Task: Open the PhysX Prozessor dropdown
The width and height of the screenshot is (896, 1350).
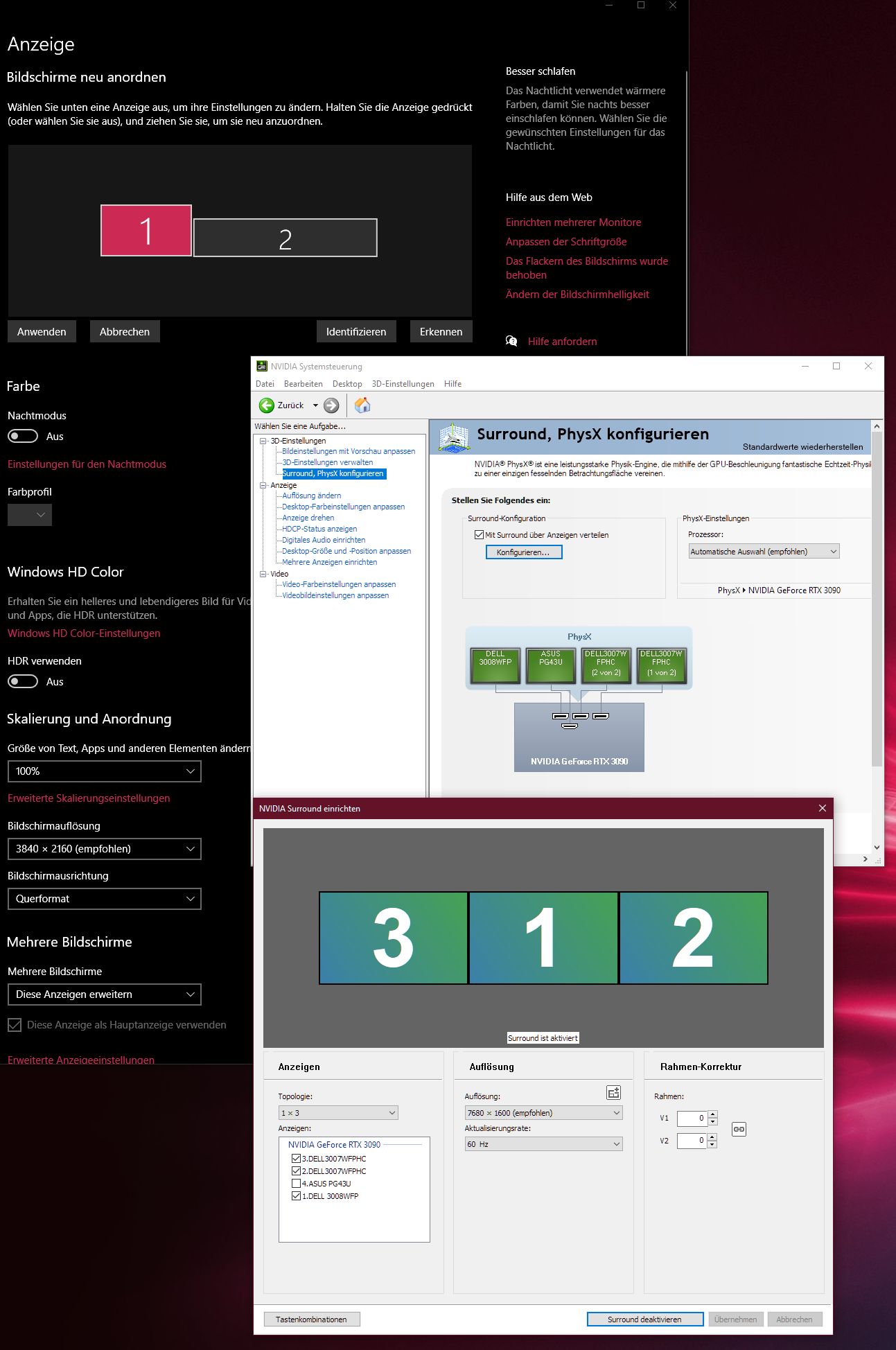Action: coord(764,552)
